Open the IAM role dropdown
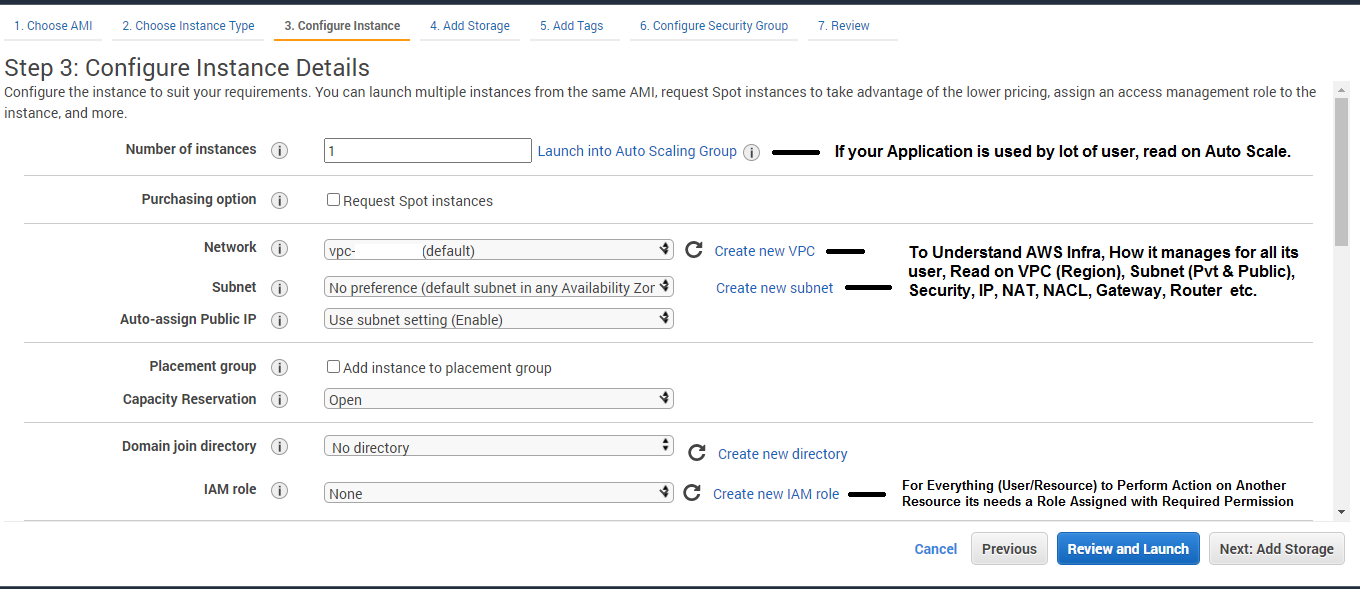This screenshot has width=1360, height=589. pyautogui.click(x=499, y=493)
